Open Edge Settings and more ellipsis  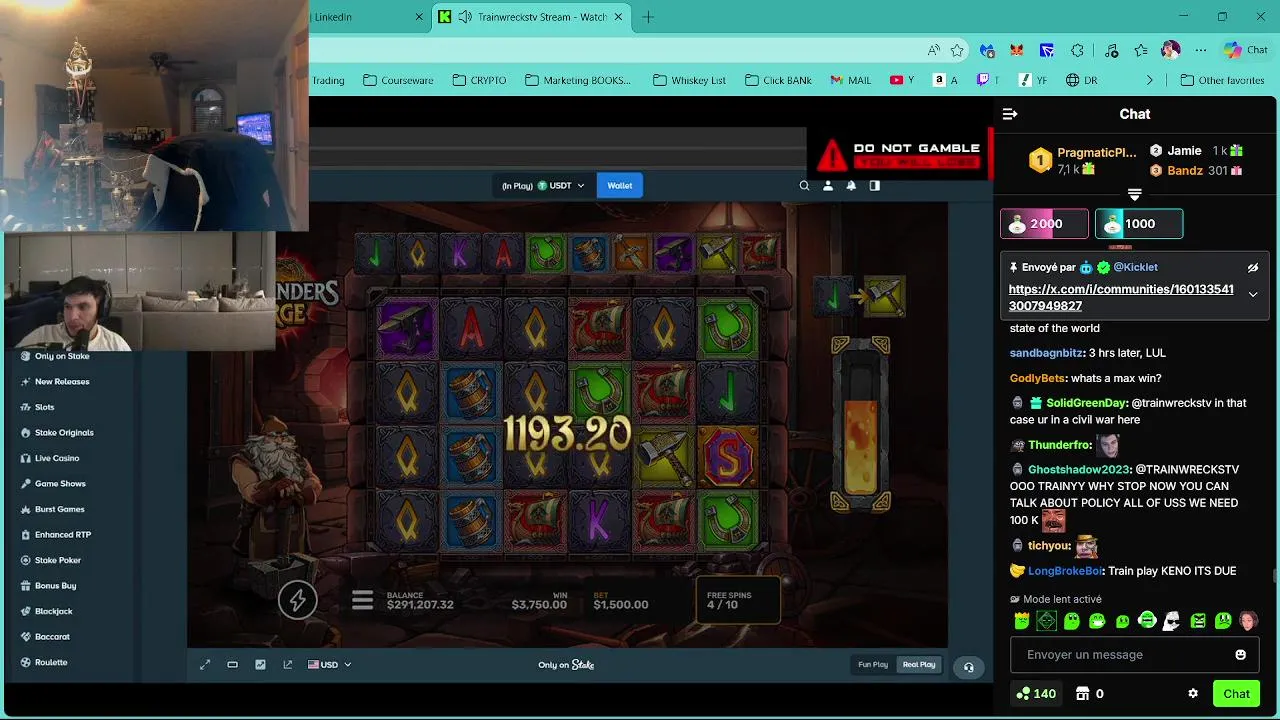point(1201,50)
